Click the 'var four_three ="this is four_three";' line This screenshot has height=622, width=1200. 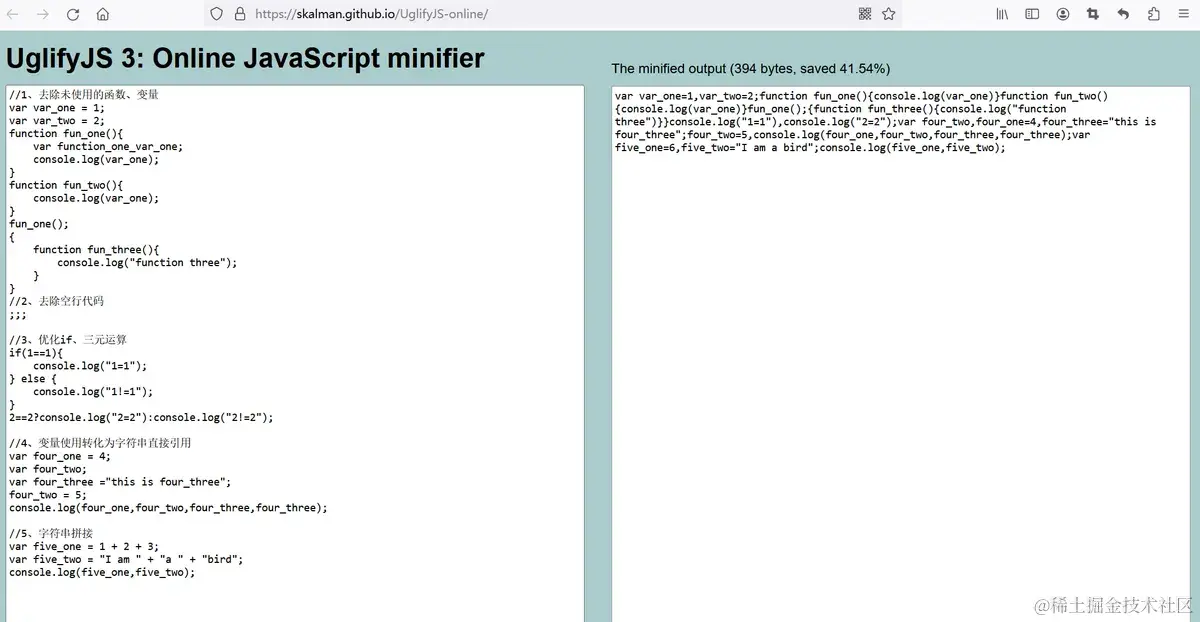(120, 482)
